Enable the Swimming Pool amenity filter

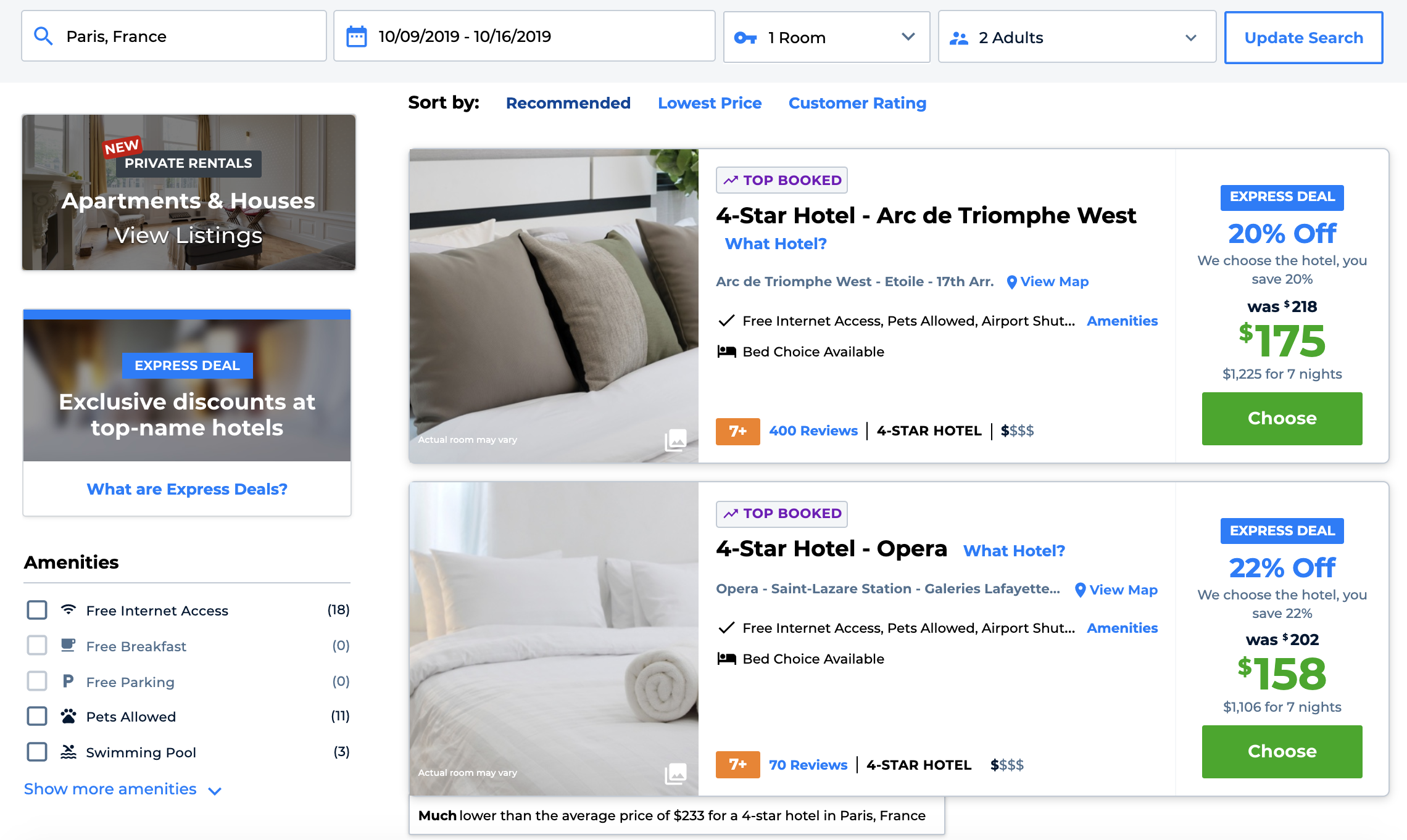[36, 751]
